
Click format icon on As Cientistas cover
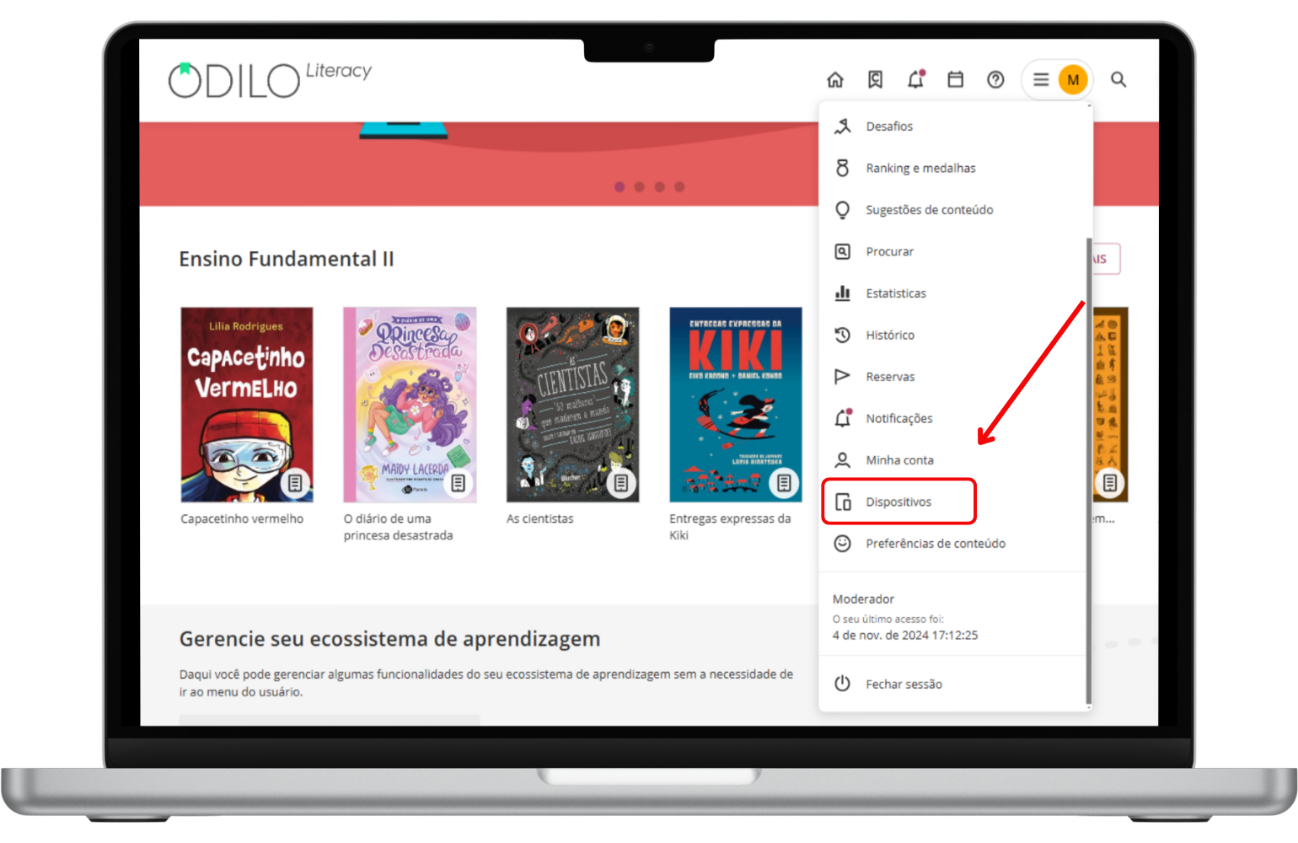click(x=621, y=484)
